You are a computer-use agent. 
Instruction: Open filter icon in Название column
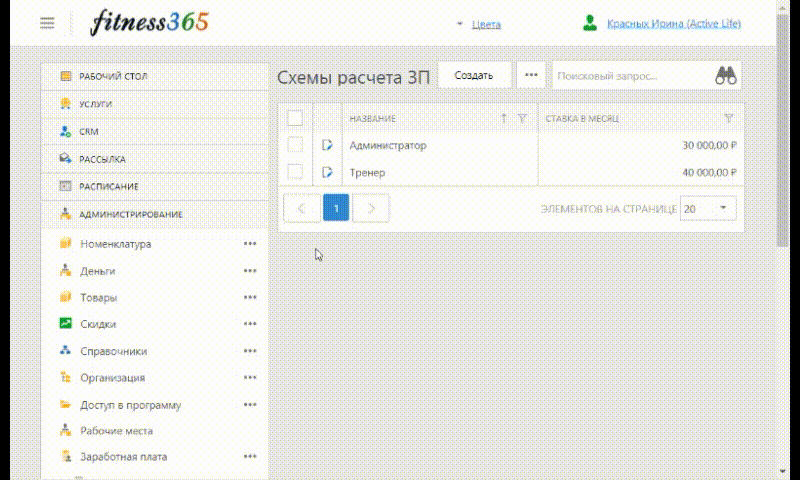pos(522,118)
